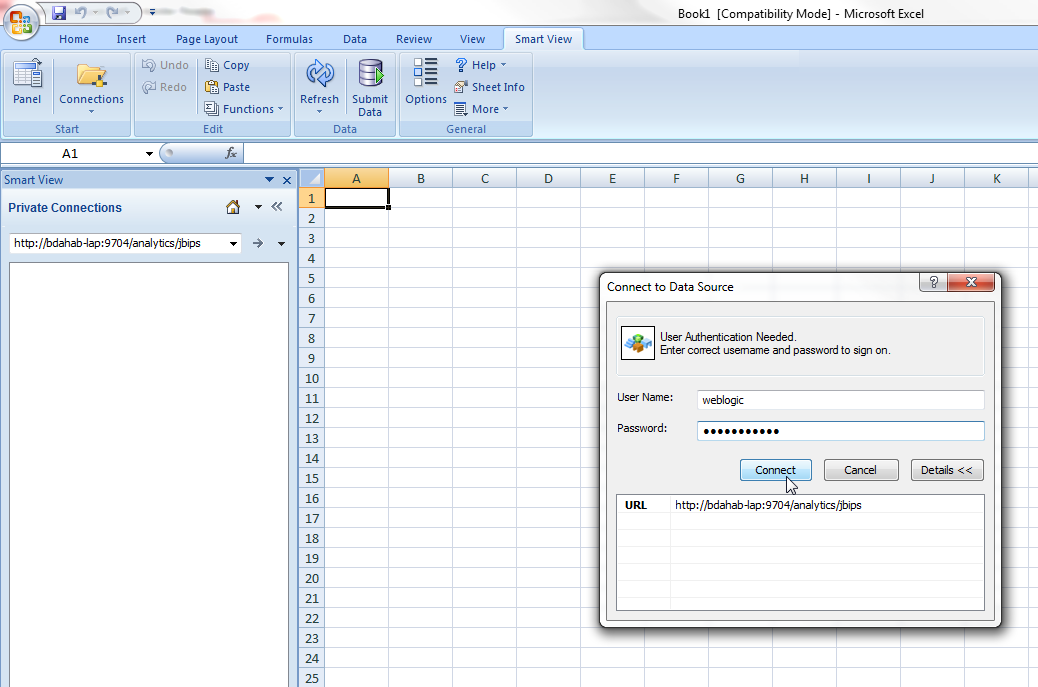This screenshot has height=687, width=1038.
Task: Select column A header
Action: 356,179
